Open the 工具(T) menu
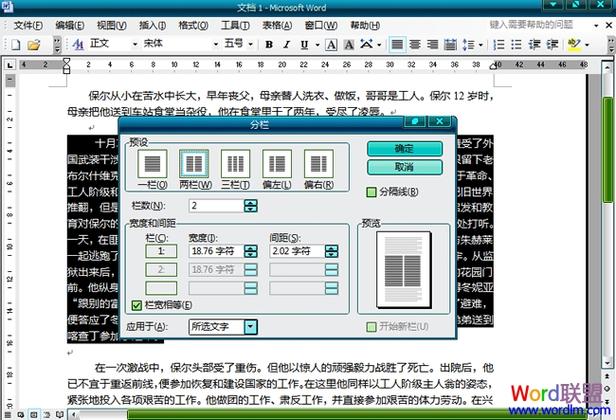 coord(235,26)
